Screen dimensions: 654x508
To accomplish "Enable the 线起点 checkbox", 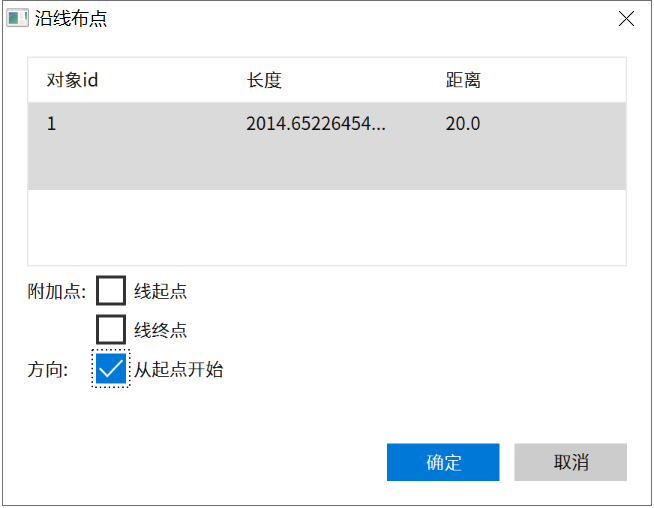I will (111, 291).
